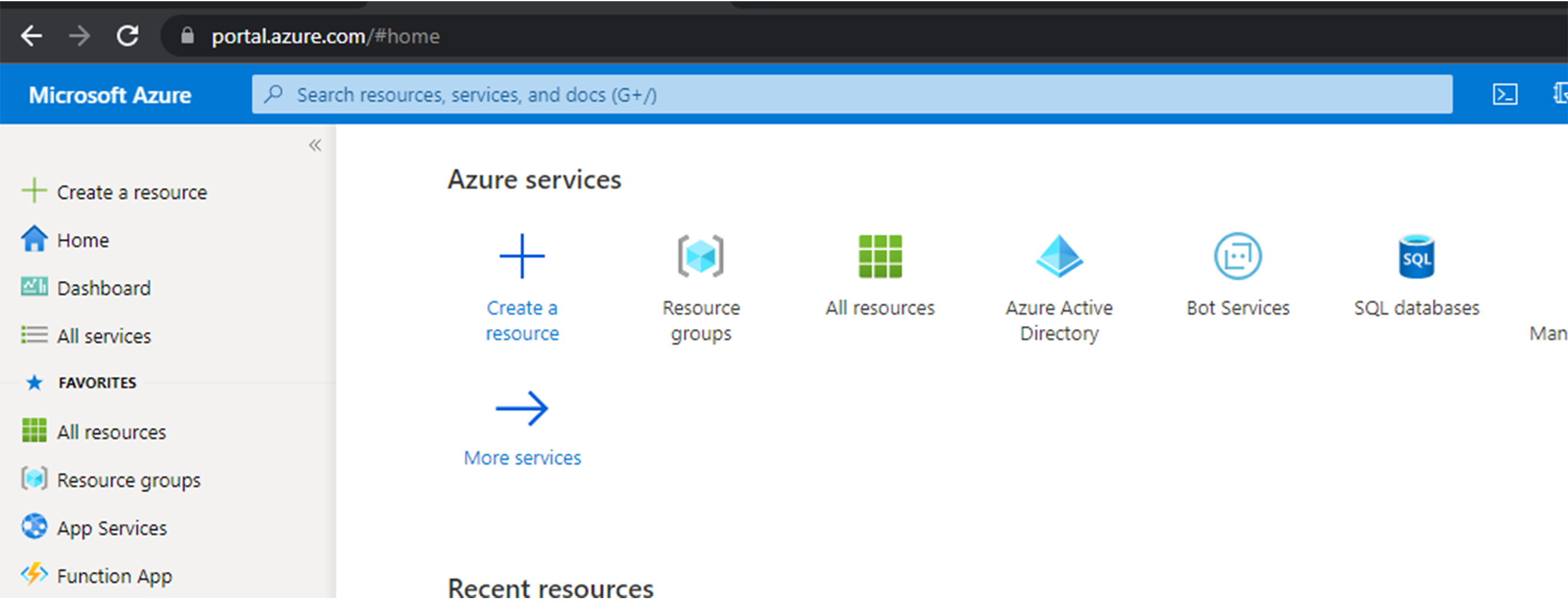Go back with the browser back arrow
Screen dimensions: 1568x611
[x=31, y=36]
